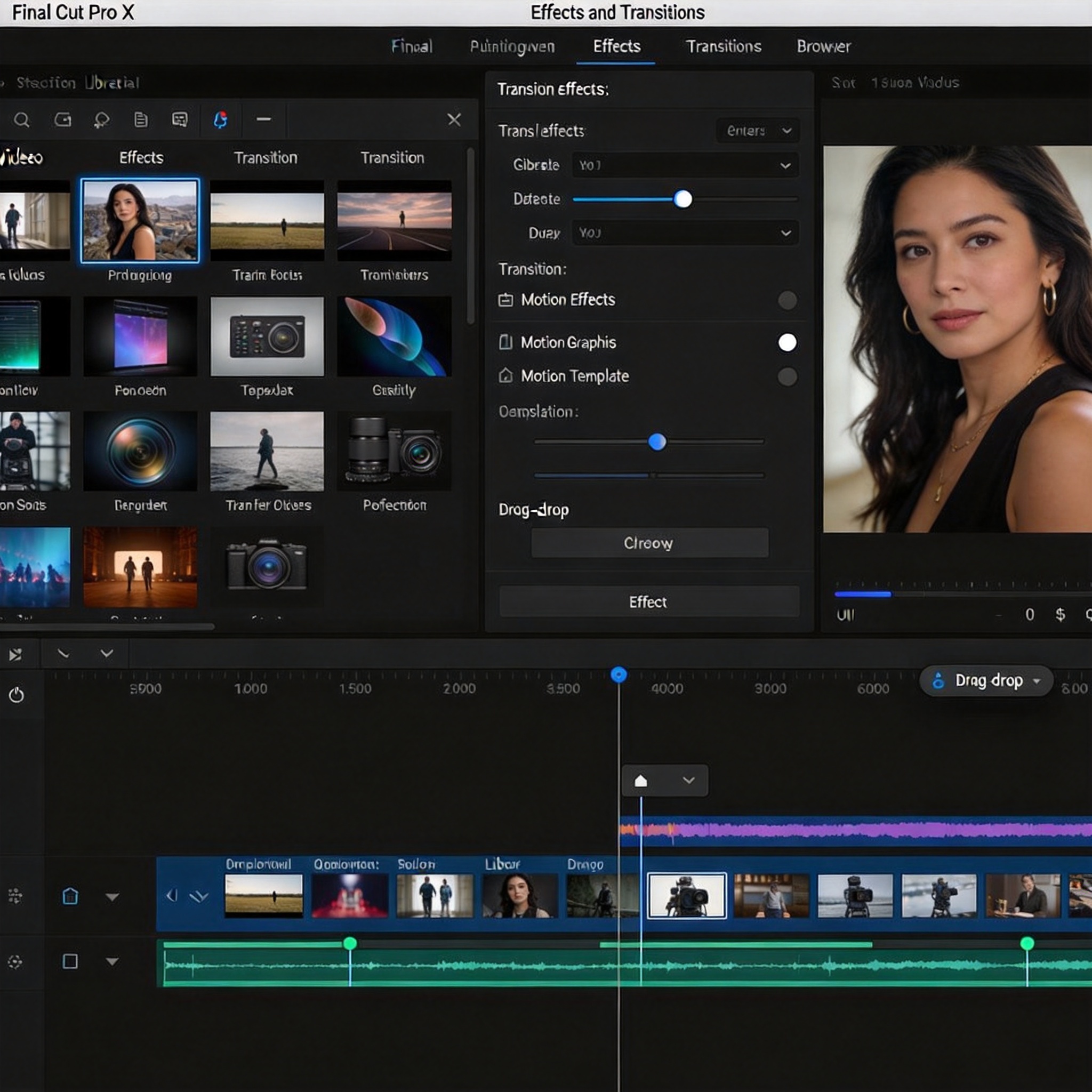Click the dollar sign icon under viewer
This screenshot has width=1092, height=1092.
pyautogui.click(x=1061, y=614)
